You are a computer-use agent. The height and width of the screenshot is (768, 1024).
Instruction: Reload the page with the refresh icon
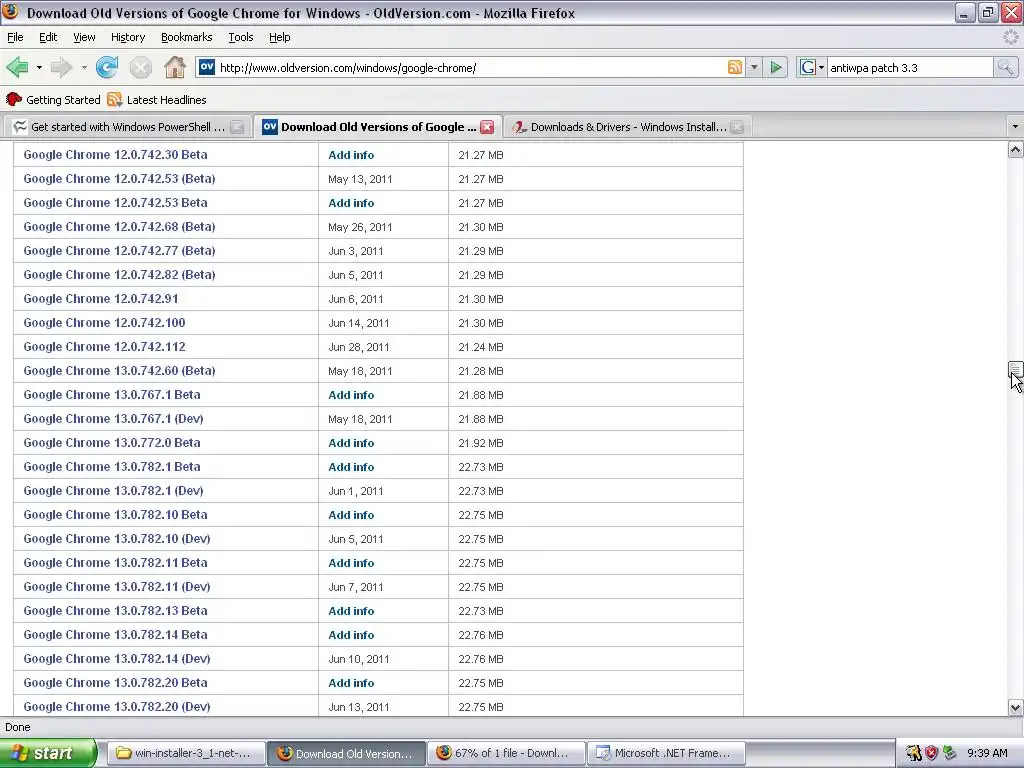(x=106, y=67)
